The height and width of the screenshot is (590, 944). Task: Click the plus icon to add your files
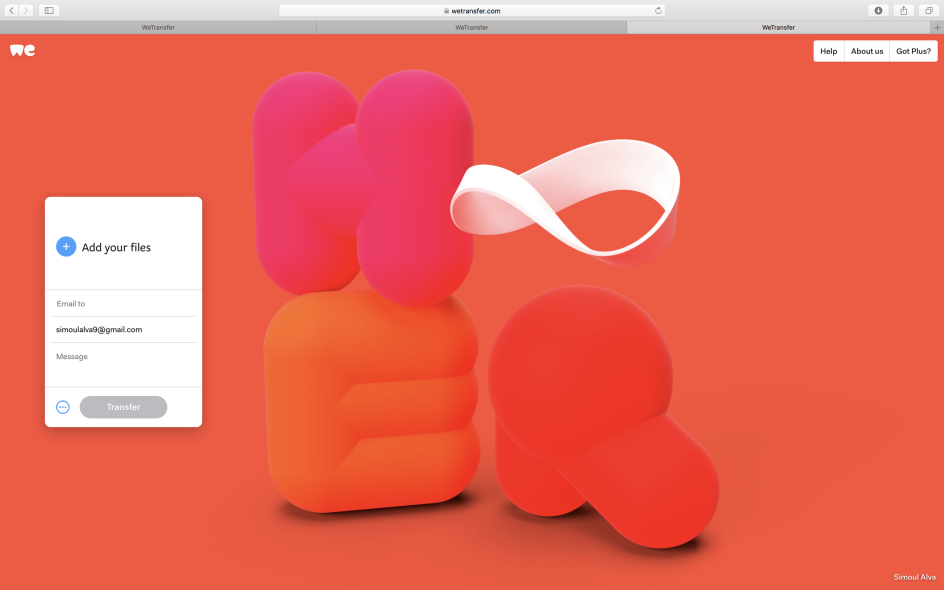[65, 246]
